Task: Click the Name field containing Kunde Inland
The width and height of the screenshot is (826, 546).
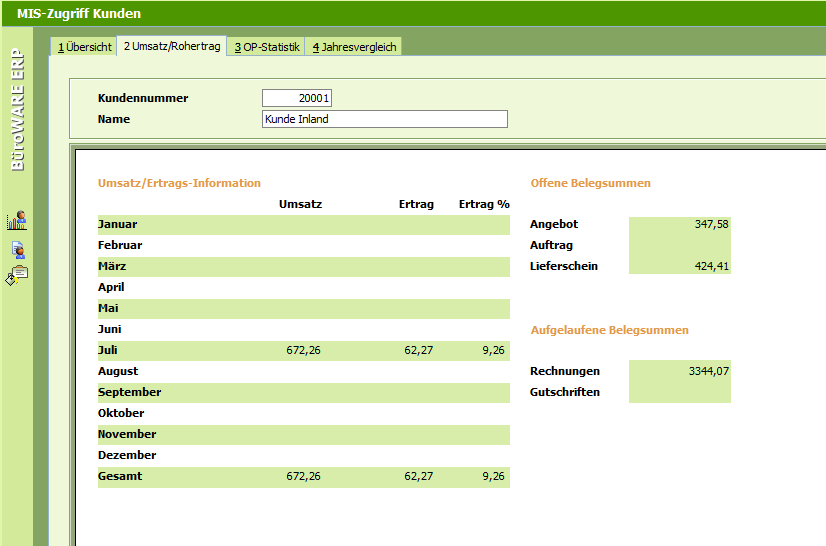Action: 385,119
